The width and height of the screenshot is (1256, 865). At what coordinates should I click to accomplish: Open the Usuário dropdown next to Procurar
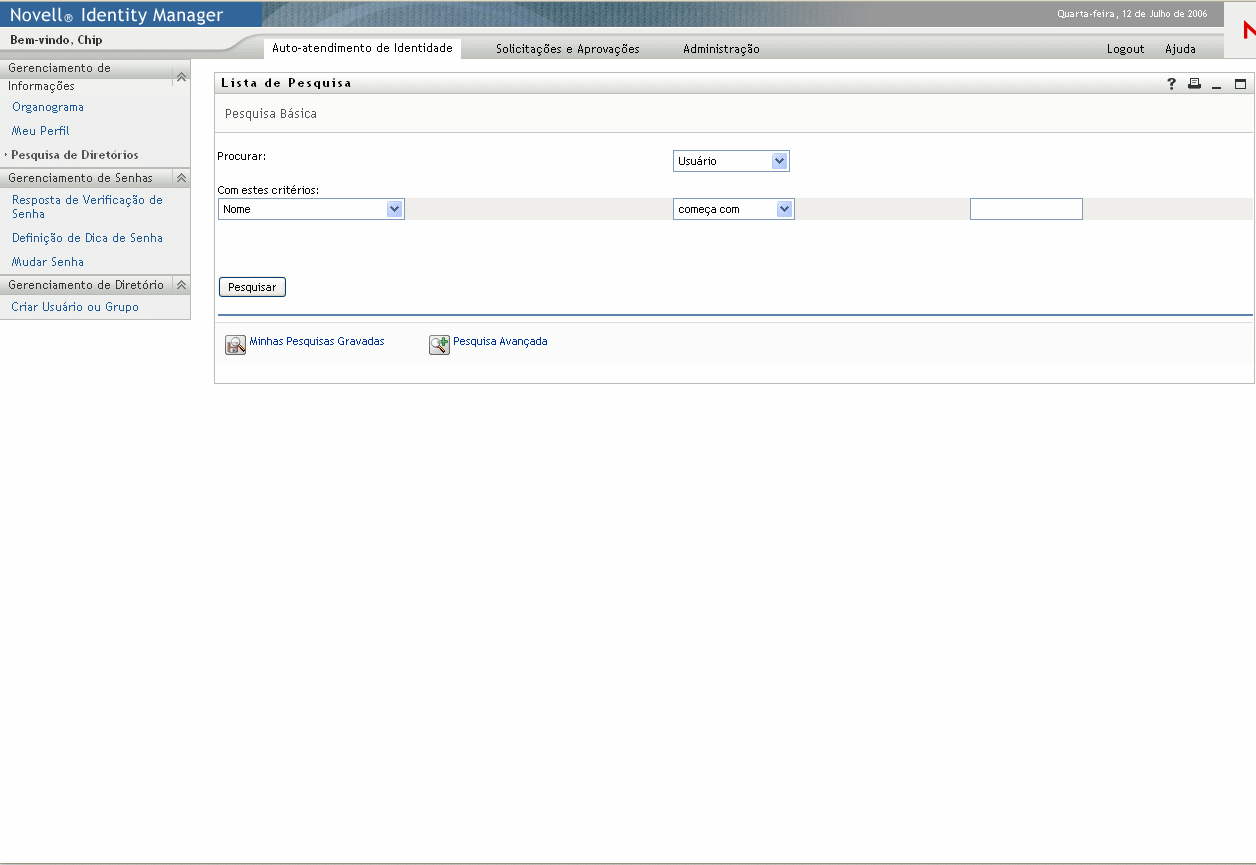pos(731,161)
